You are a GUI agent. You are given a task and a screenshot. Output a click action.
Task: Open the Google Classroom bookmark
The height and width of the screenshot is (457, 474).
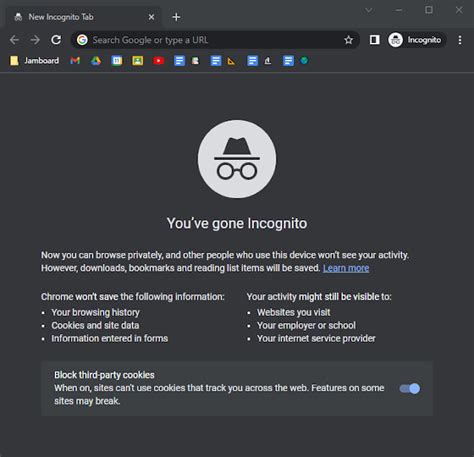tap(138, 61)
